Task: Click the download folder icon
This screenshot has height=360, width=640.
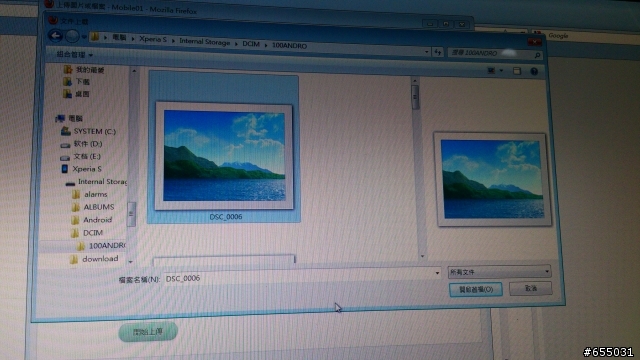Action: tap(73, 259)
